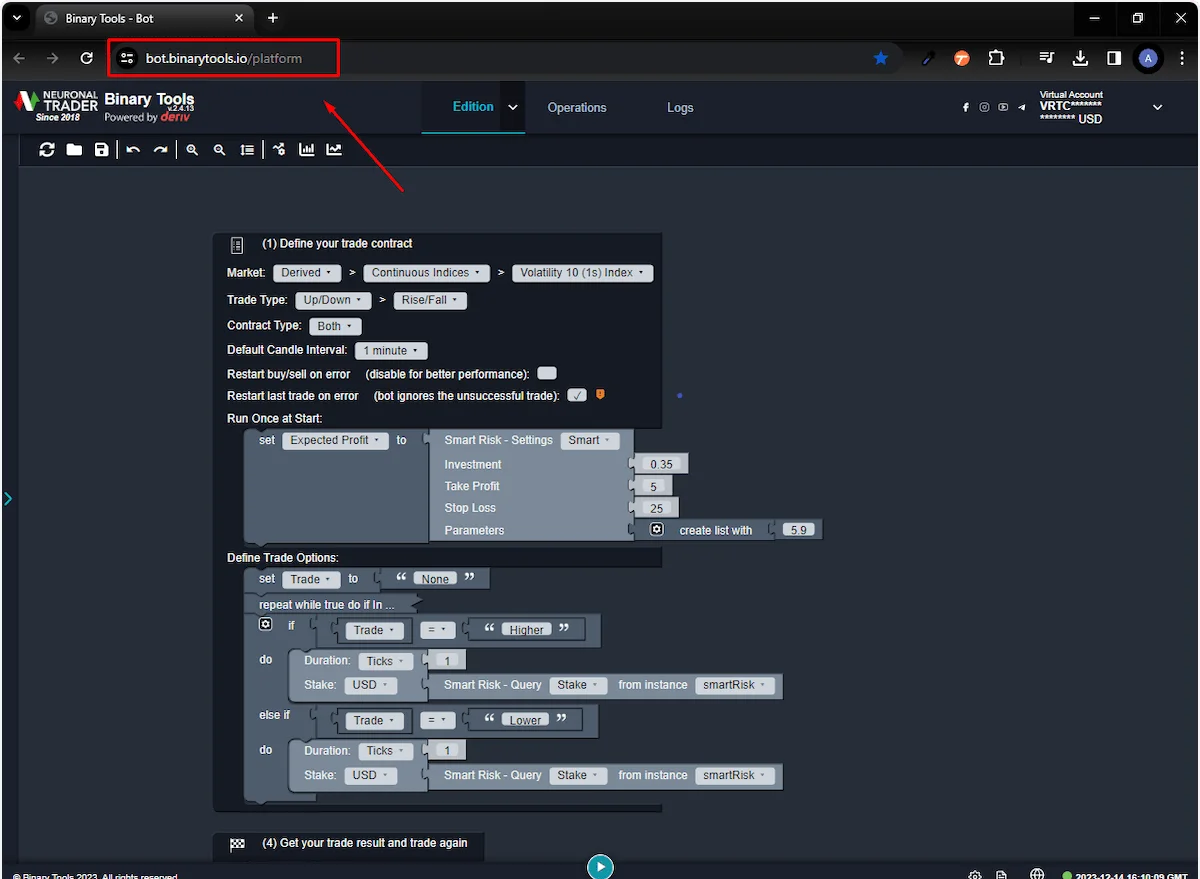Undo the last block change

pyautogui.click(x=133, y=150)
